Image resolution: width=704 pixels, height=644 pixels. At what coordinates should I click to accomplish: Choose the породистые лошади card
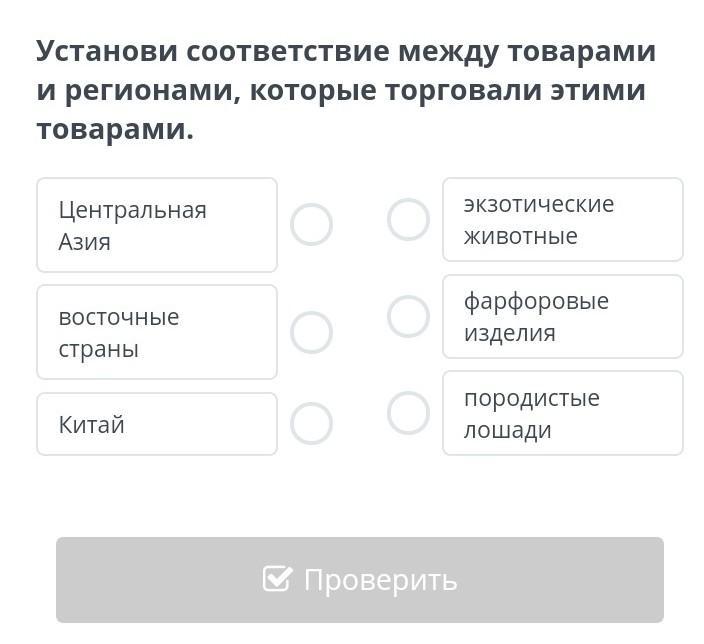[562, 413]
